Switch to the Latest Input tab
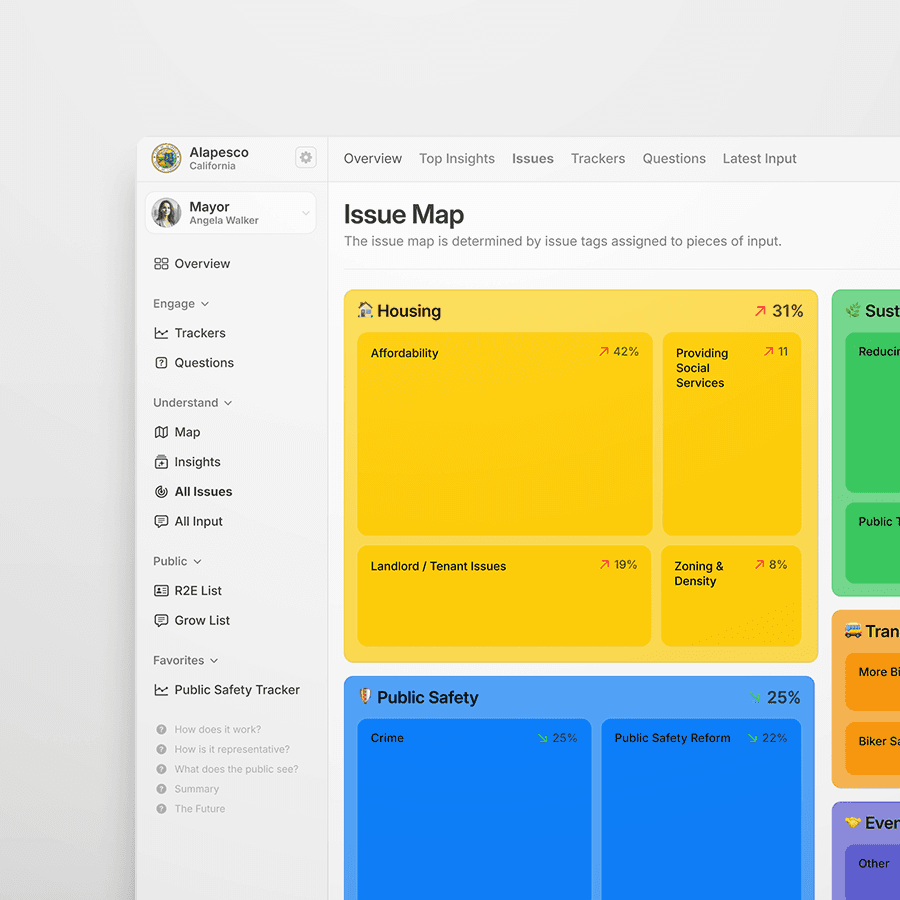This screenshot has width=900, height=900. (759, 158)
